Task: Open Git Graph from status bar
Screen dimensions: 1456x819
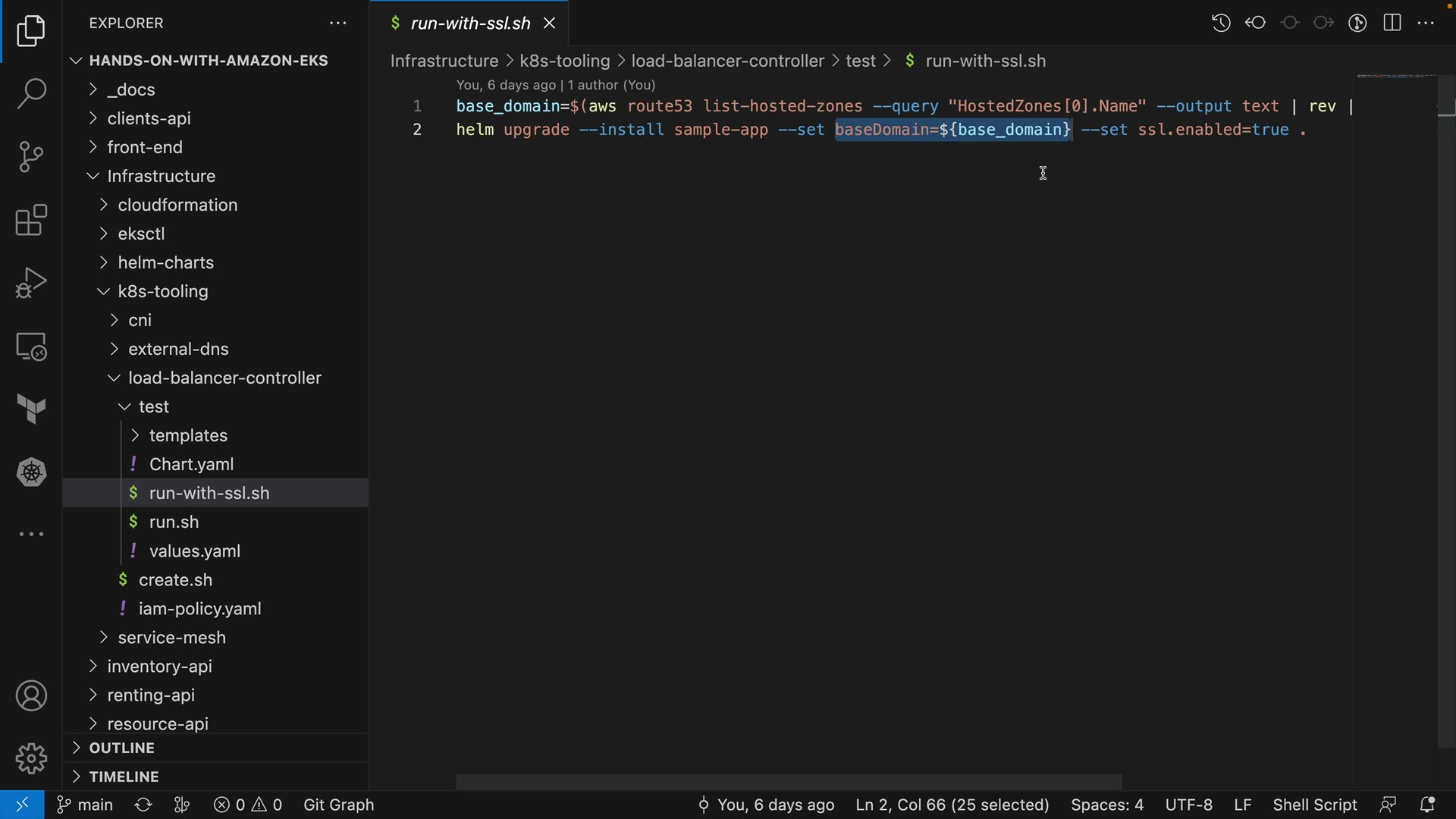Action: (x=338, y=805)
